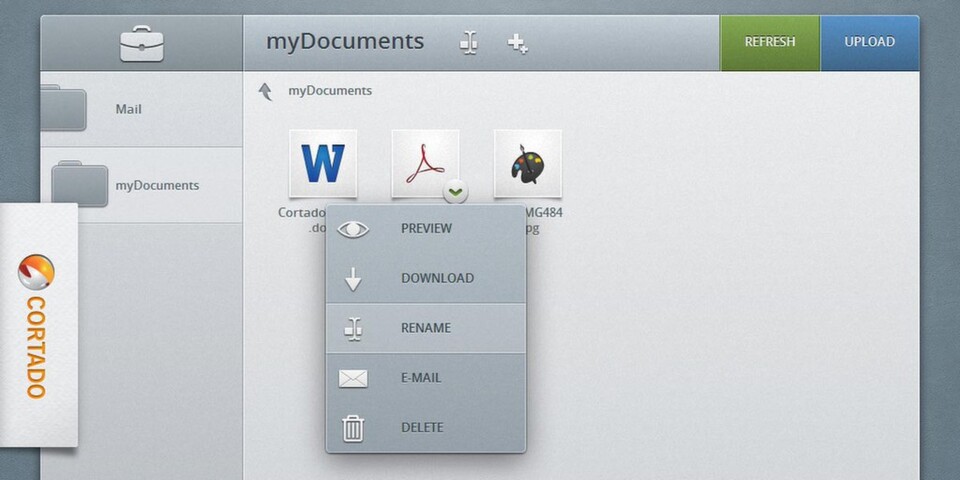The height and width of the screenshot is (480, 960).
Task: Open the Mail folder icon in sidebar
Action: [x=62, y=108]
